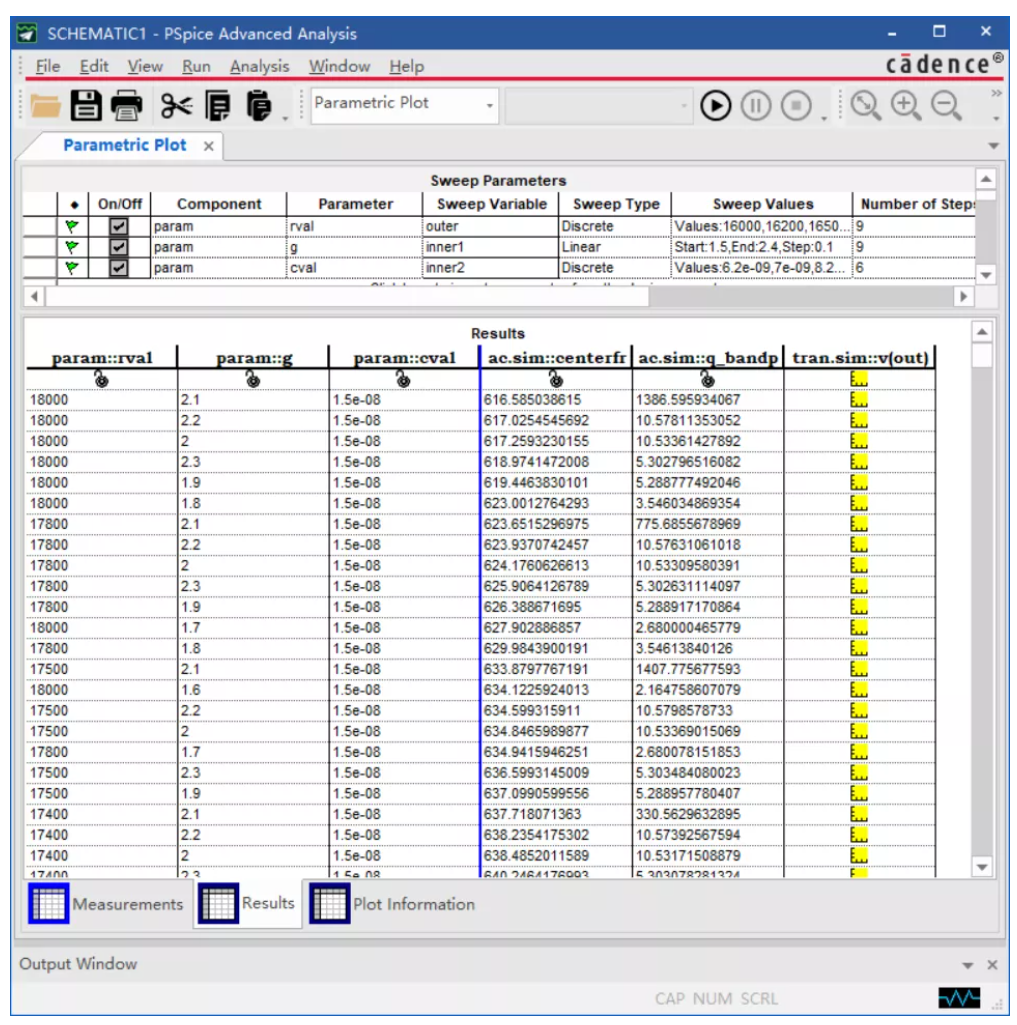
Task: Select sweep values cell Start:1.5,End:2.4,Step:0.1
Action: tap(762, 247)
